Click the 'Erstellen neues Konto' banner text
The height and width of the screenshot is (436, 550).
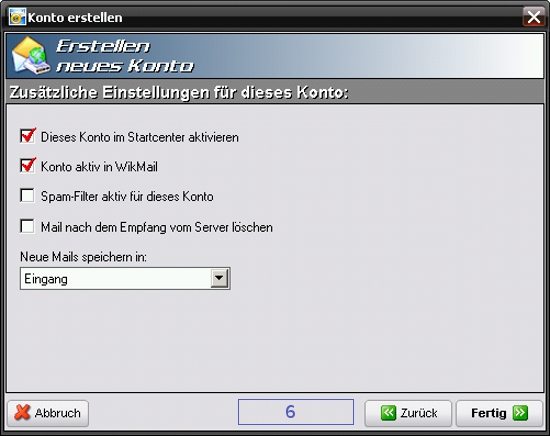[125, 56]
